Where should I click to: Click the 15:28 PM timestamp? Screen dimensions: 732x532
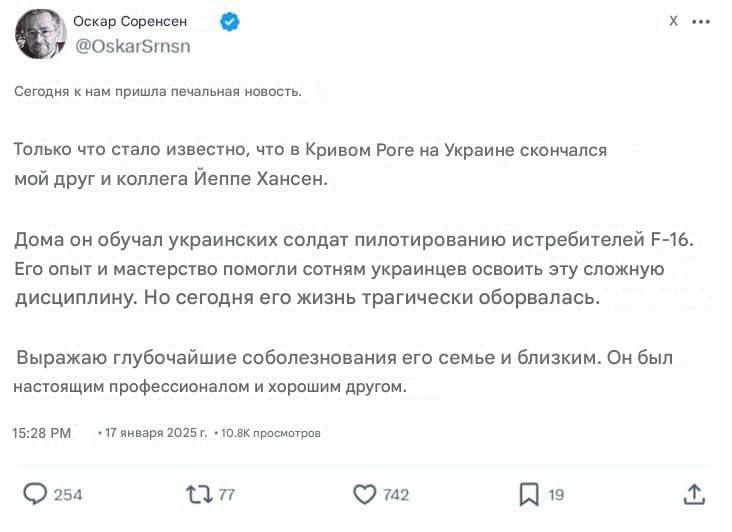(x=42, y=433)
